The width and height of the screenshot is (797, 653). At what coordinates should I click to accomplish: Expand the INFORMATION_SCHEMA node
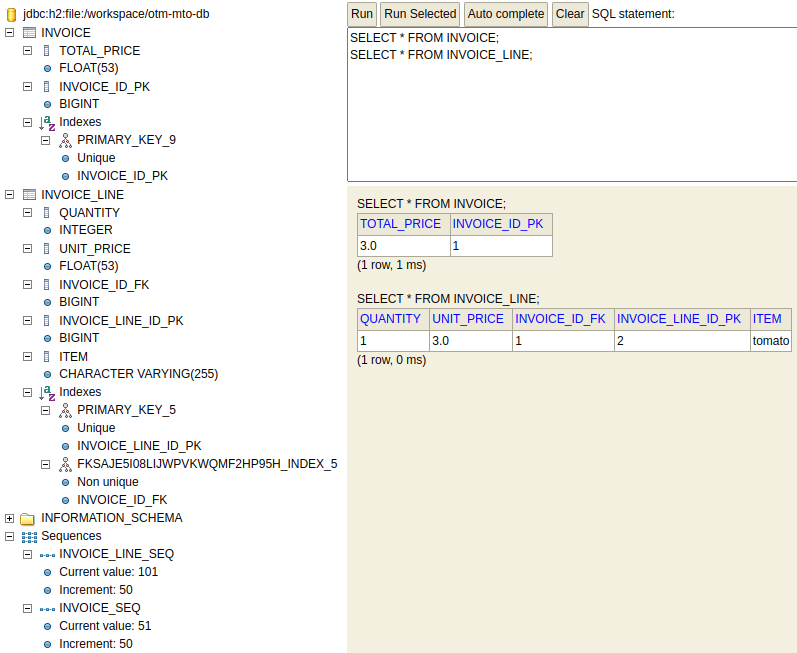(x=10, y=519)
